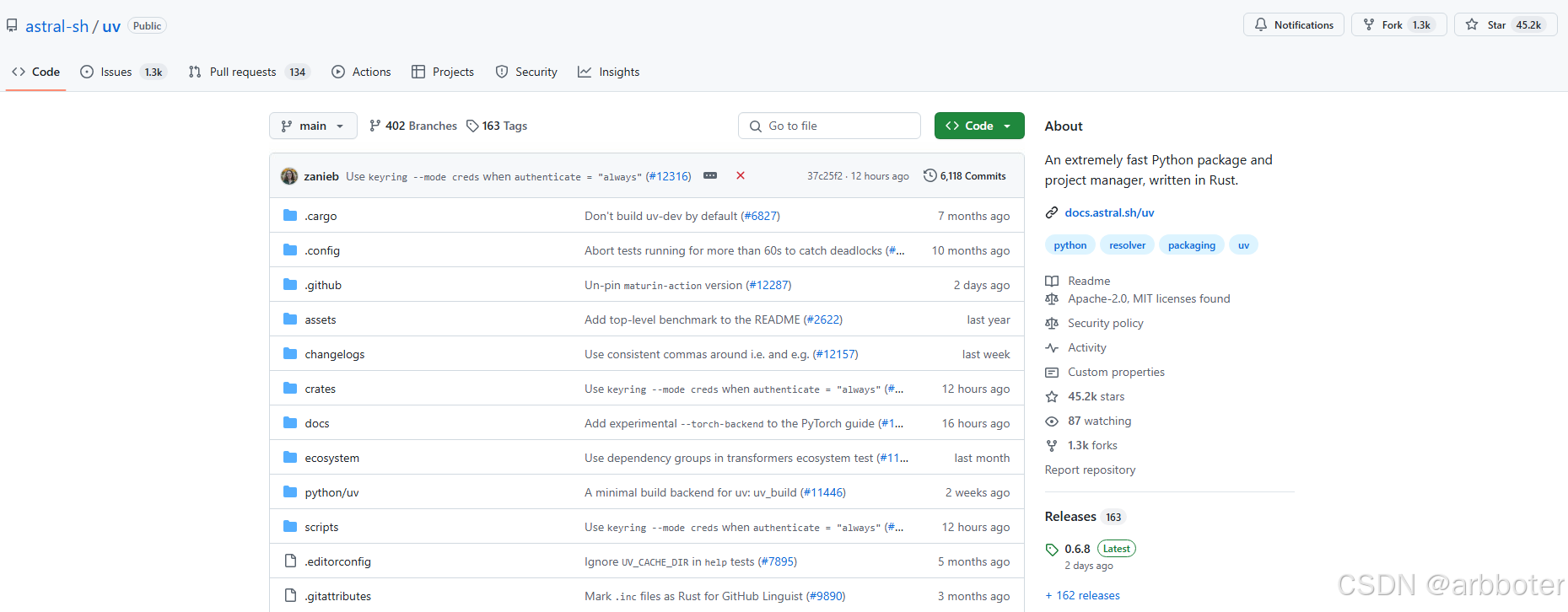Open the docs folder
Image resolution: width=1568 pixels, height=612 pixels.
click(317, 423)
